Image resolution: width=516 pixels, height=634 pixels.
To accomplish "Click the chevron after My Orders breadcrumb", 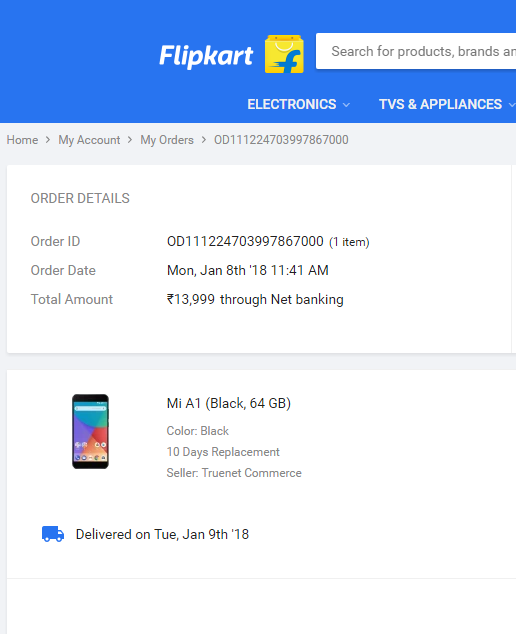I will tap(204, 139).
